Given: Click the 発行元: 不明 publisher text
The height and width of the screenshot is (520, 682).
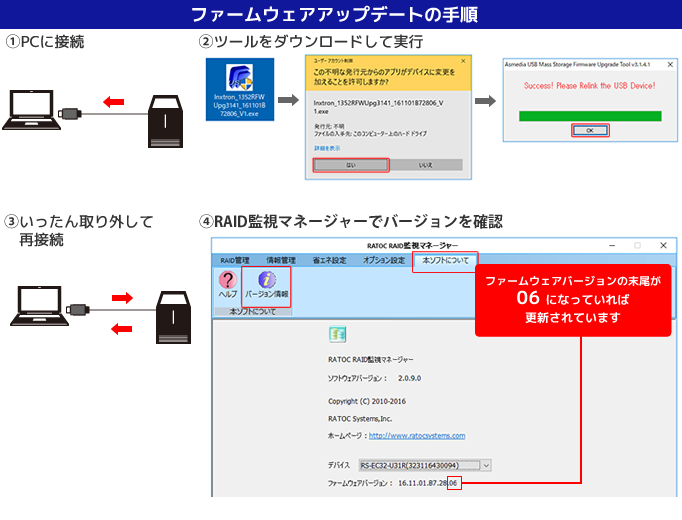Looking at the screenshot, I should click(x=329, y=126).
